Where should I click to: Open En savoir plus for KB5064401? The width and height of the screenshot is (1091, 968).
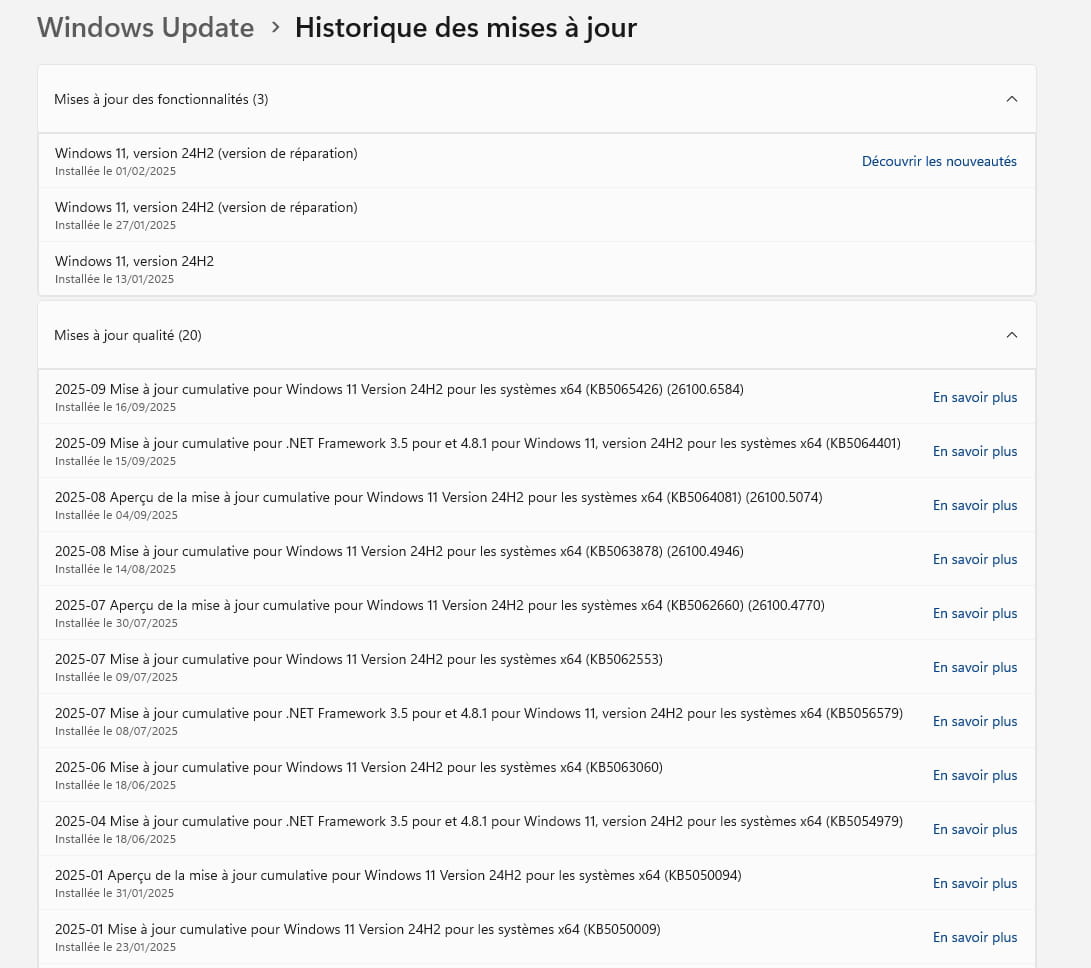975,452
